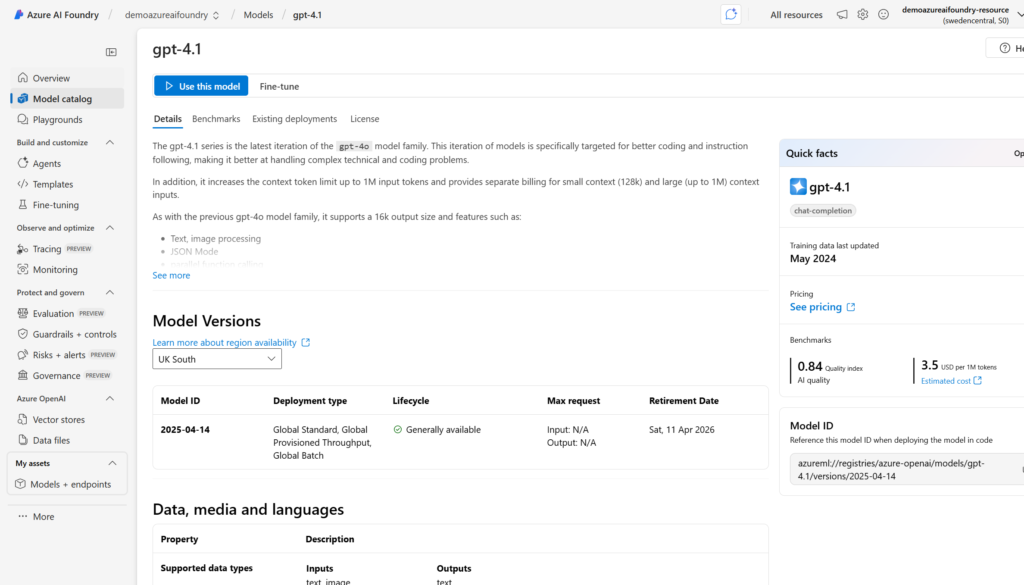Collapse the My assets section
The width and height of the screenshot is (1024, 585).
point(112,463)
